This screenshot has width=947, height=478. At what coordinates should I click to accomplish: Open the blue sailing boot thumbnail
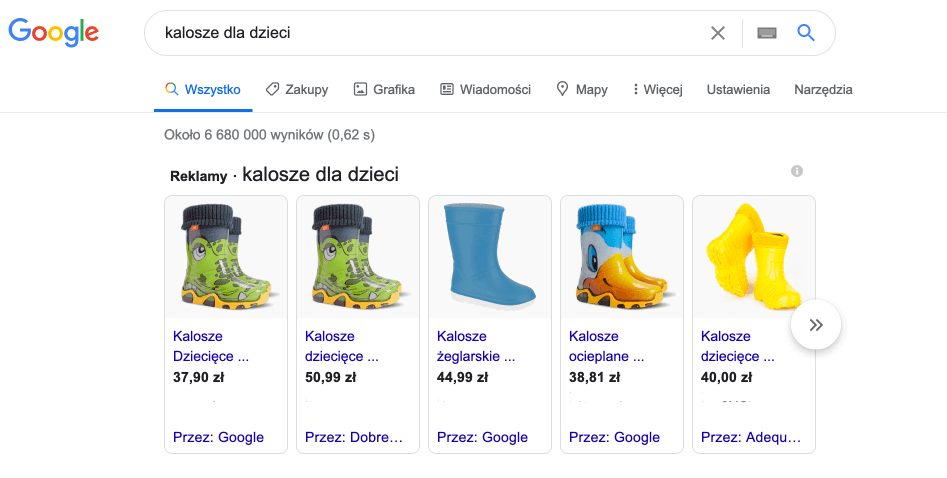[489, 256]
